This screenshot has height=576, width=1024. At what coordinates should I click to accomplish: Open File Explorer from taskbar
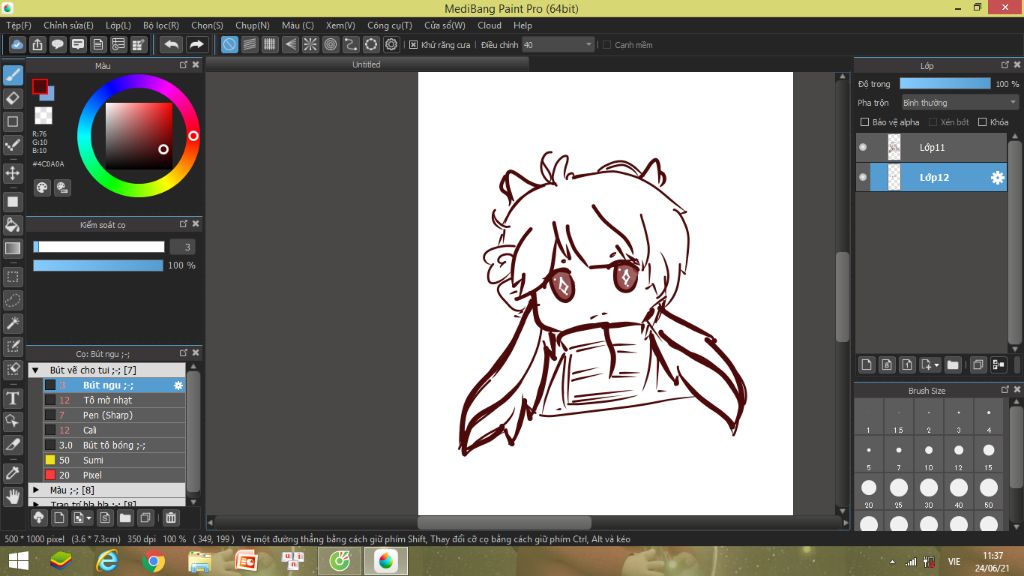200,561
